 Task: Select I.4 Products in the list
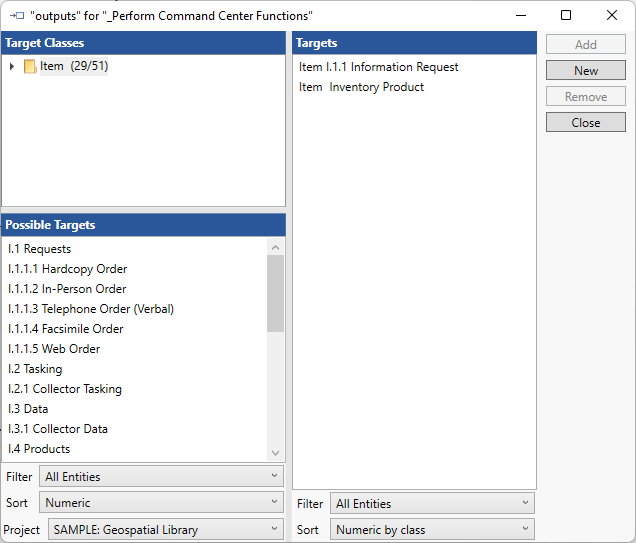pos(39,449)
